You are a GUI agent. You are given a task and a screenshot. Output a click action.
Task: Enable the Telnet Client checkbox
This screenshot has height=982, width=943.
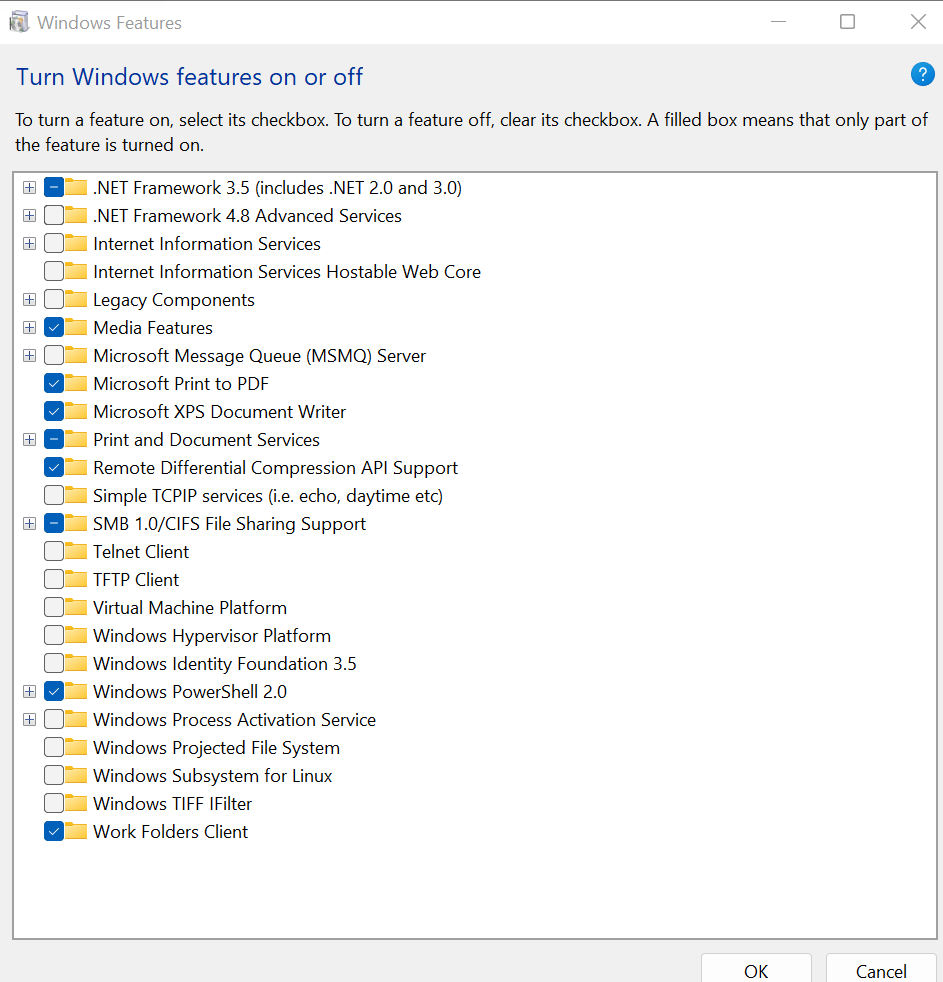click(54, 551)
